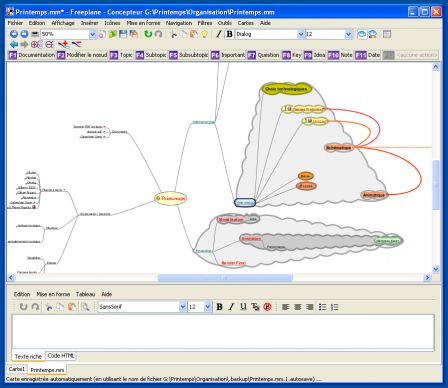The image size is (448, 388).
Task: Click the previous map round arrow icon
Action: (x=14, y=34)
